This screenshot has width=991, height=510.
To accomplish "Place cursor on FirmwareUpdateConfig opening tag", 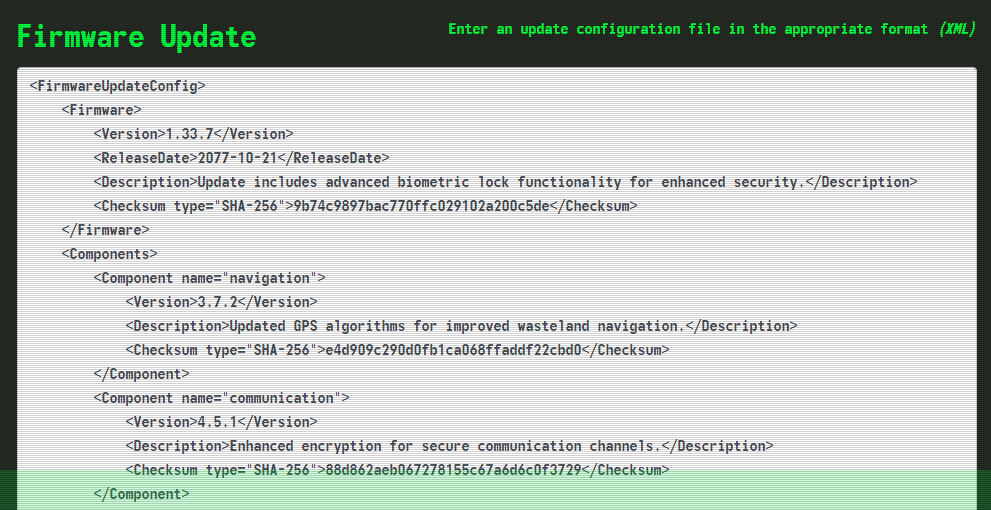I will point(118,86).
